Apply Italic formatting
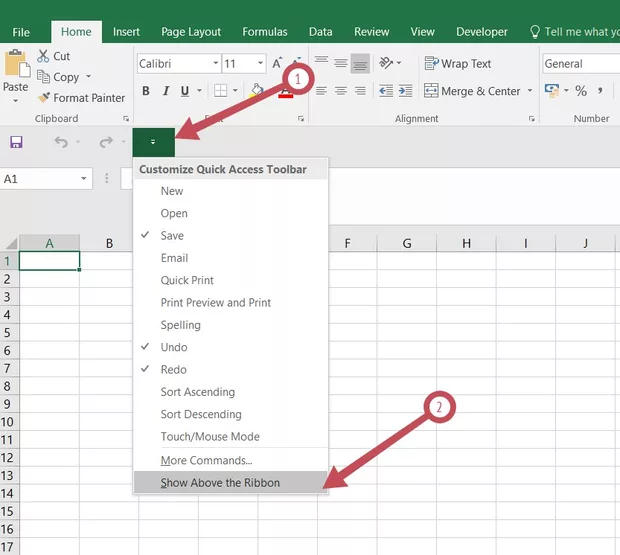 tap(167, 92)
